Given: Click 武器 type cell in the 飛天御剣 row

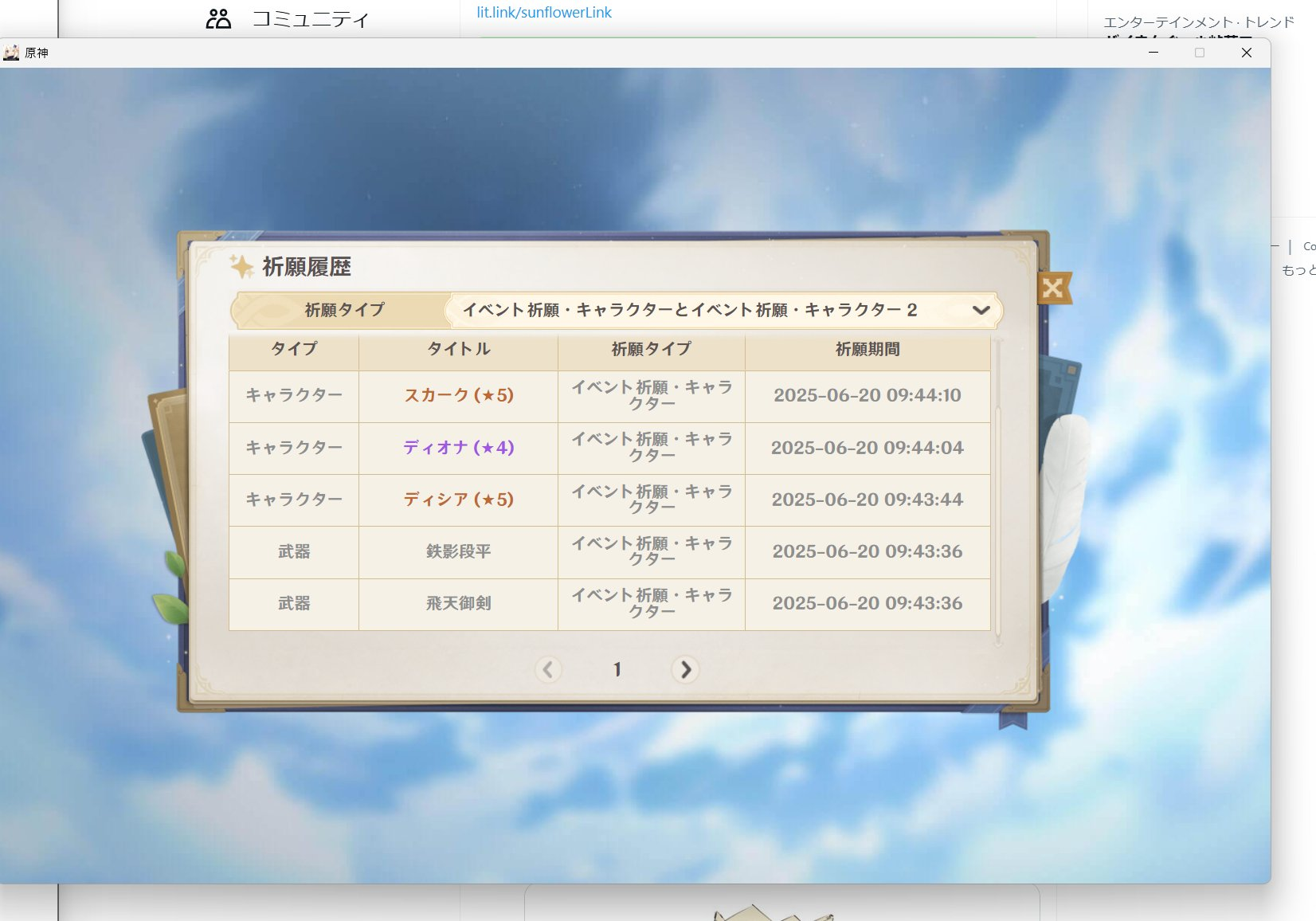Looking at the screenshot, I should click(294, 604).
